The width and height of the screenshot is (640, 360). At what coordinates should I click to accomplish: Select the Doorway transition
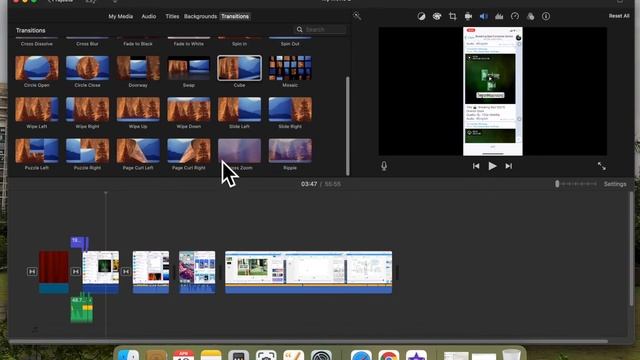138,68
